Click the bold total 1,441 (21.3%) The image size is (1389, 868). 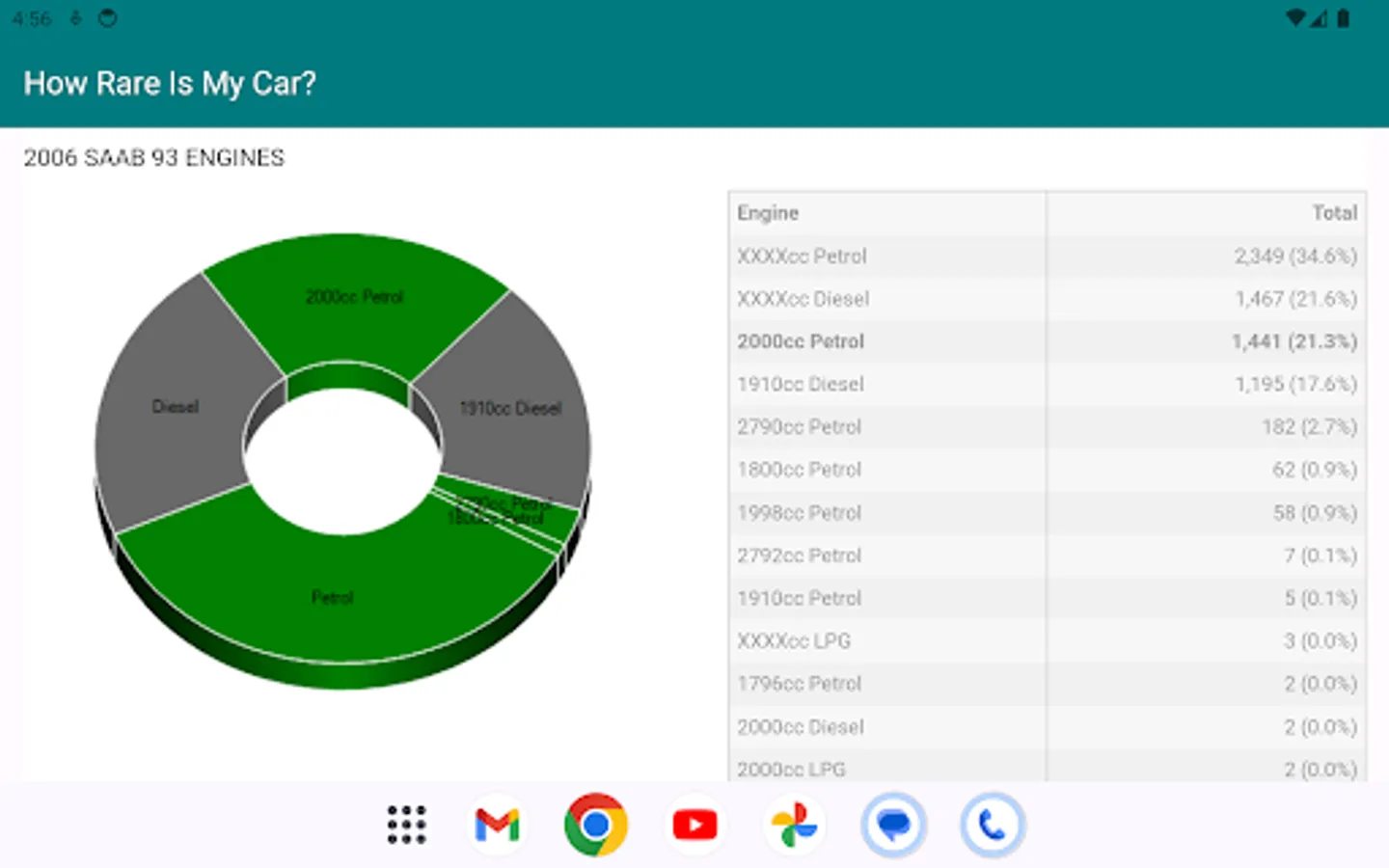[x=1294, y=341]
